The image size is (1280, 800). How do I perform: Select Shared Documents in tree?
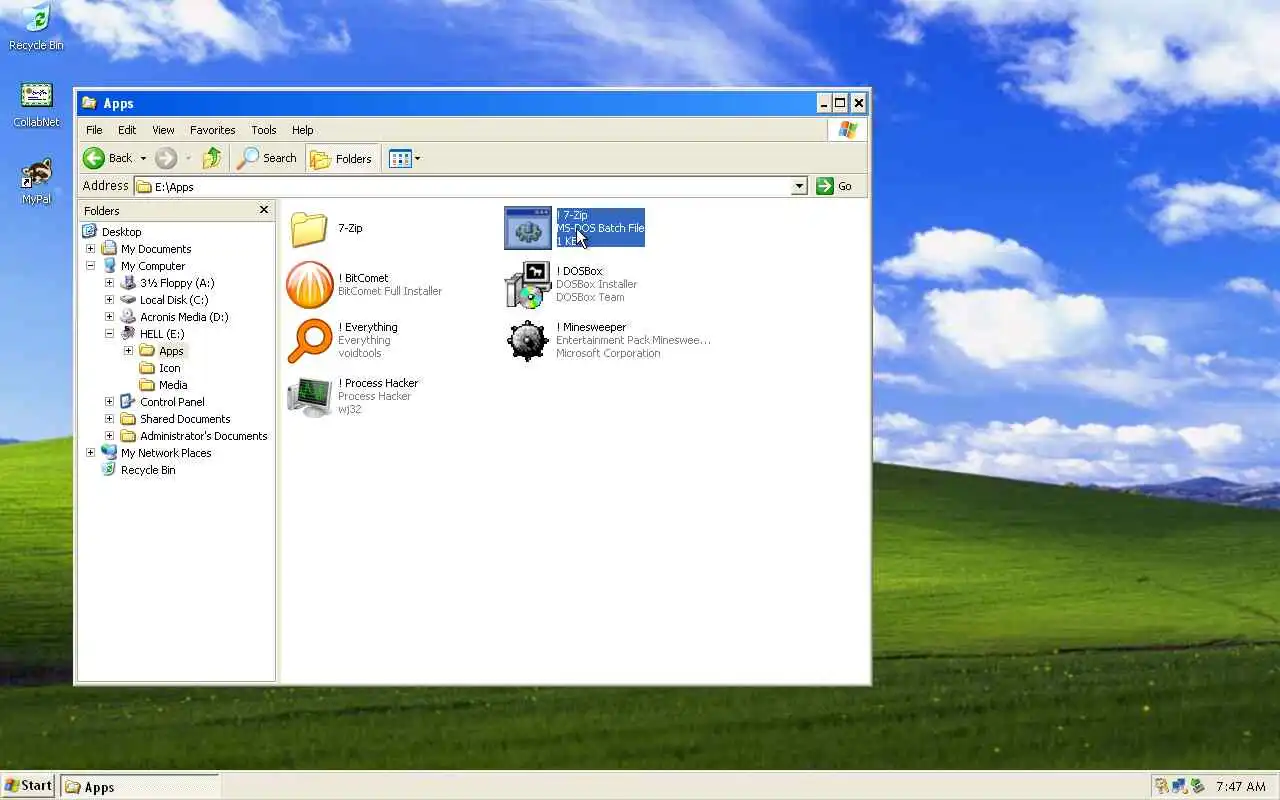185,419
